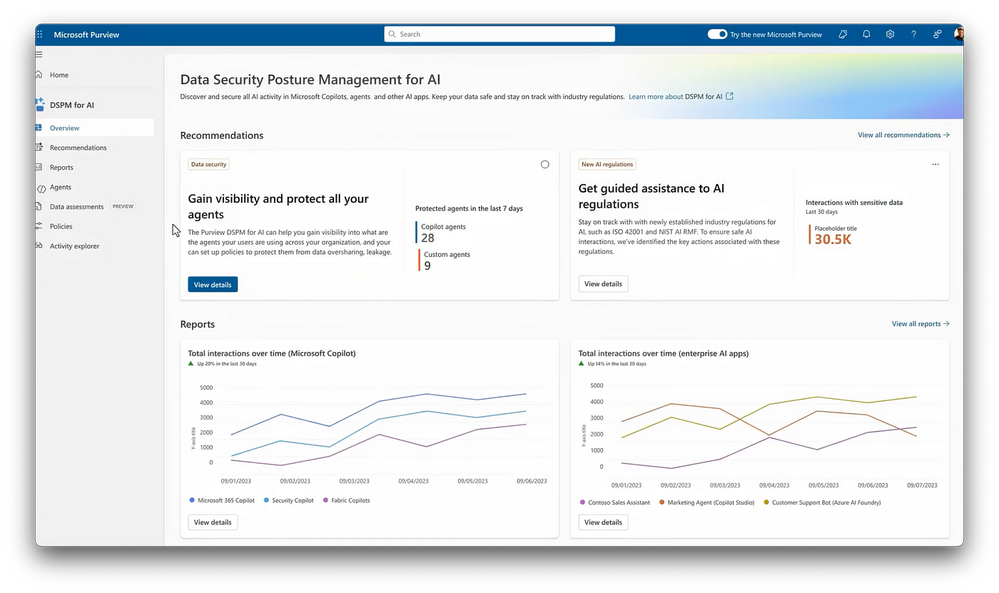Open the ellipsis menu on the AI regulations card
This screenshot has height=593, width=999.
tap(935, 164)
